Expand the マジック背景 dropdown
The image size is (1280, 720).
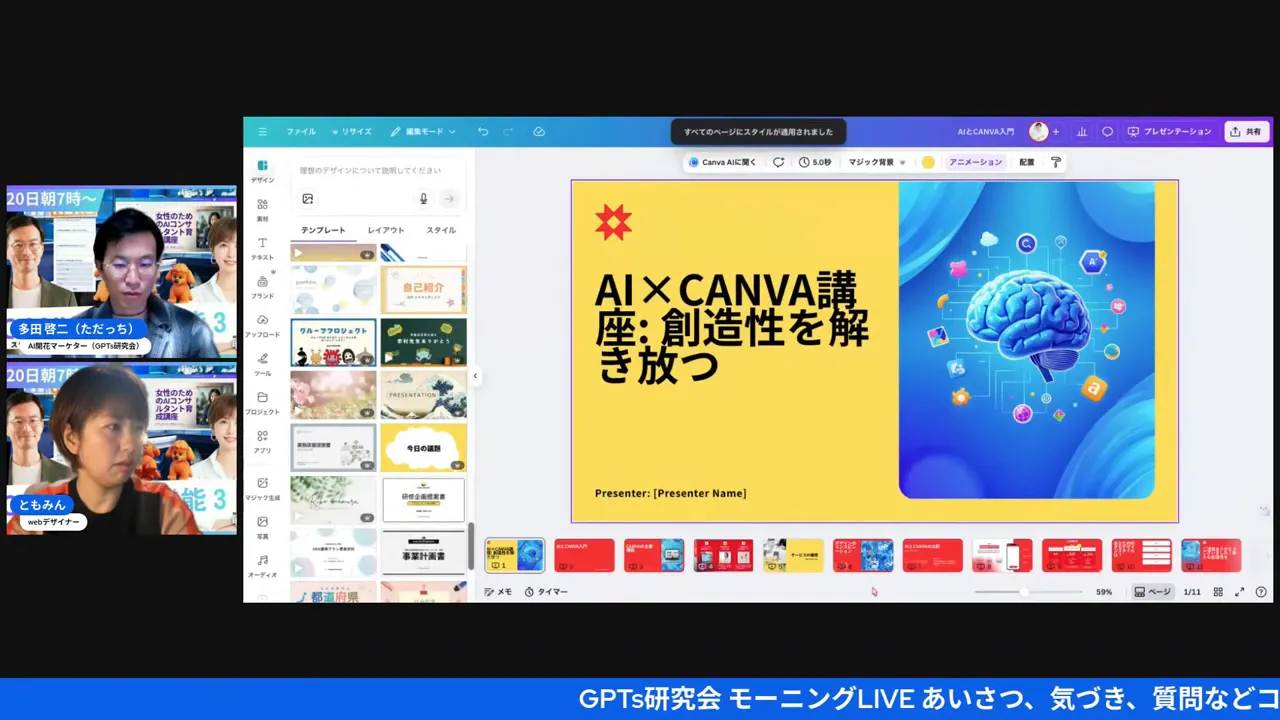(x=901, y=162)
